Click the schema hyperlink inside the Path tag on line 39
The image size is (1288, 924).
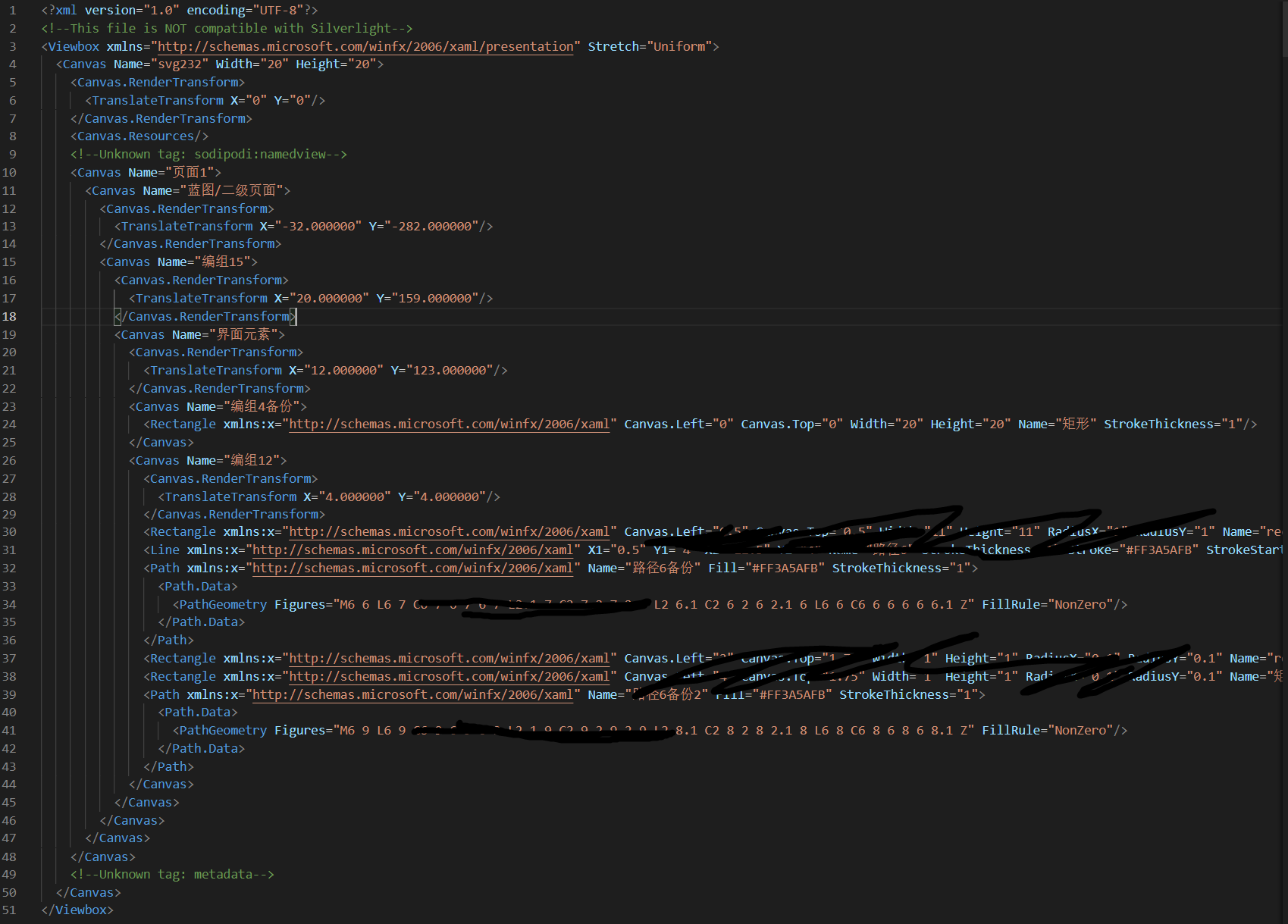click(x=413, y=694)
